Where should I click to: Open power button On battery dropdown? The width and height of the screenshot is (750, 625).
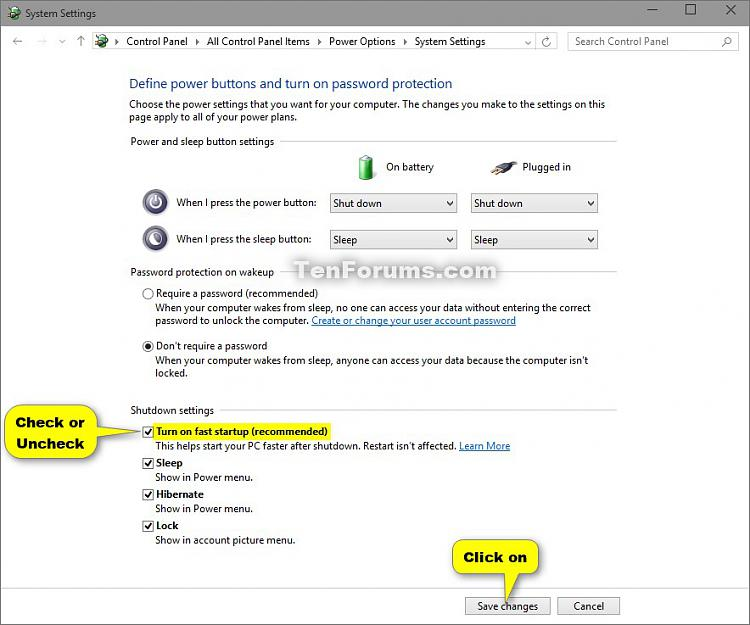point(393,204)
